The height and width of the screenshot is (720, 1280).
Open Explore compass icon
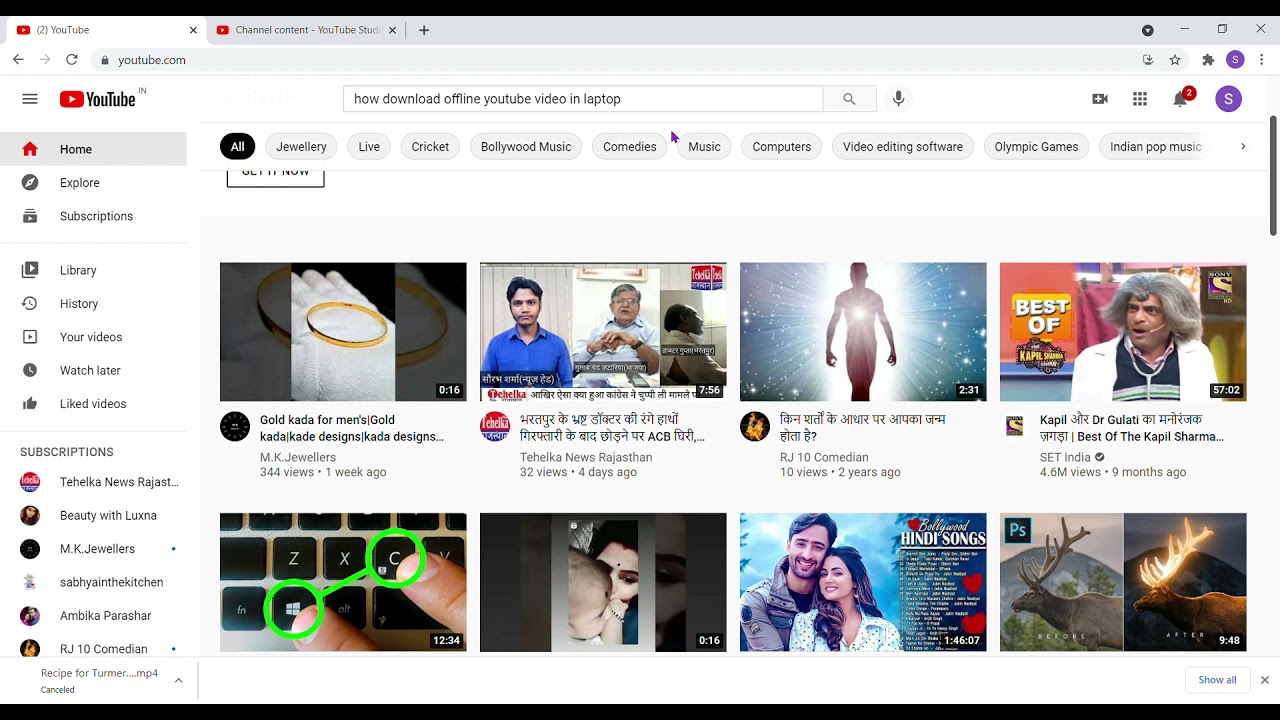click(x=30, y=183)
